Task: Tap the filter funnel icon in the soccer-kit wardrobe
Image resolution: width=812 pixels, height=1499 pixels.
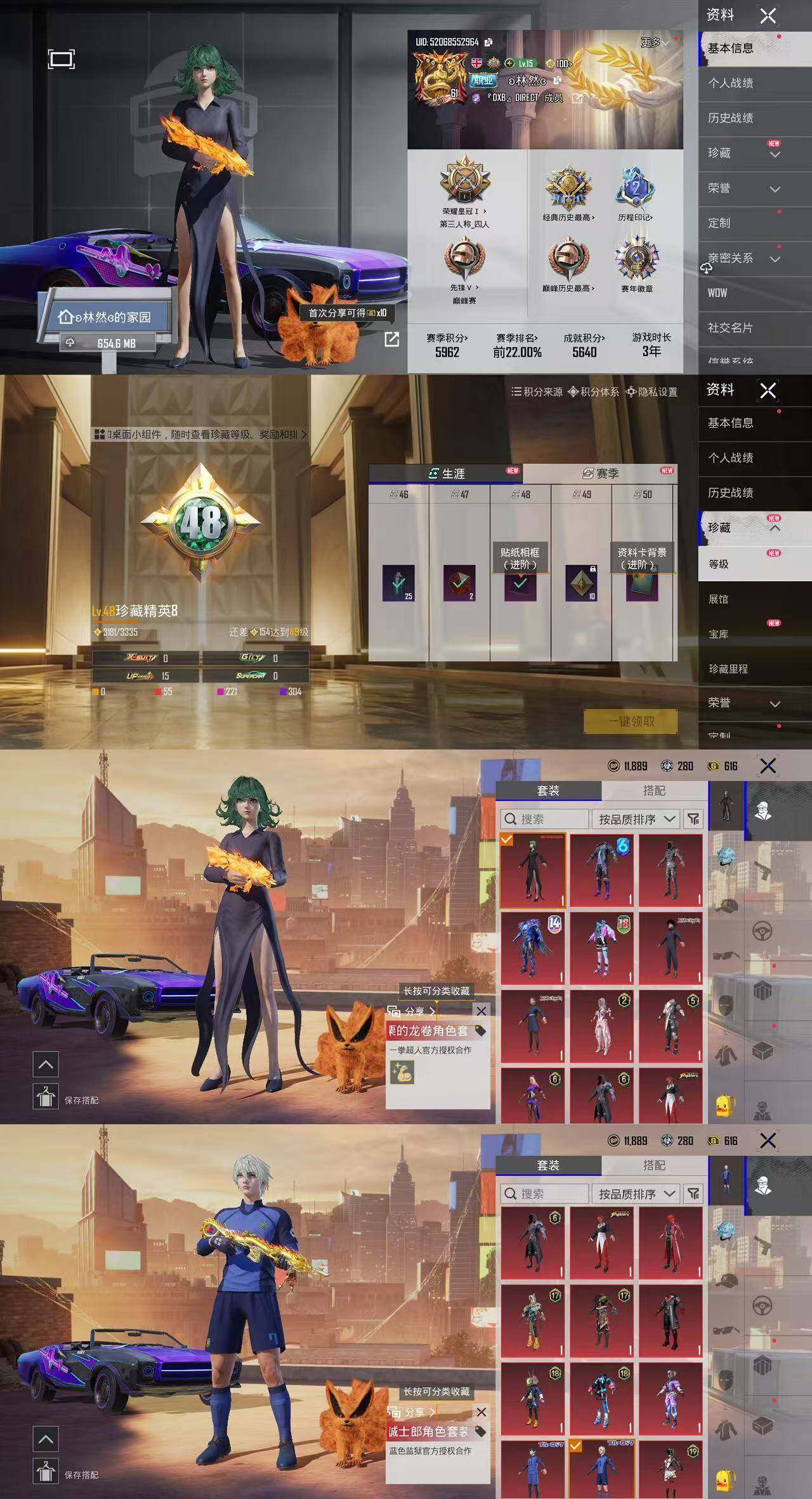Action: click(693, 1194)
